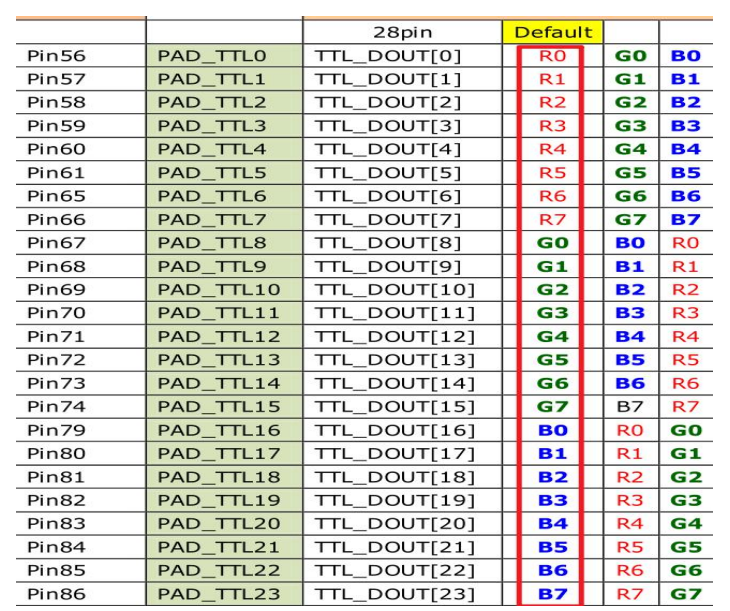The image size is (730, 611).
Task: Click green G4 in the Pin83 row
Action: [686, 523]
